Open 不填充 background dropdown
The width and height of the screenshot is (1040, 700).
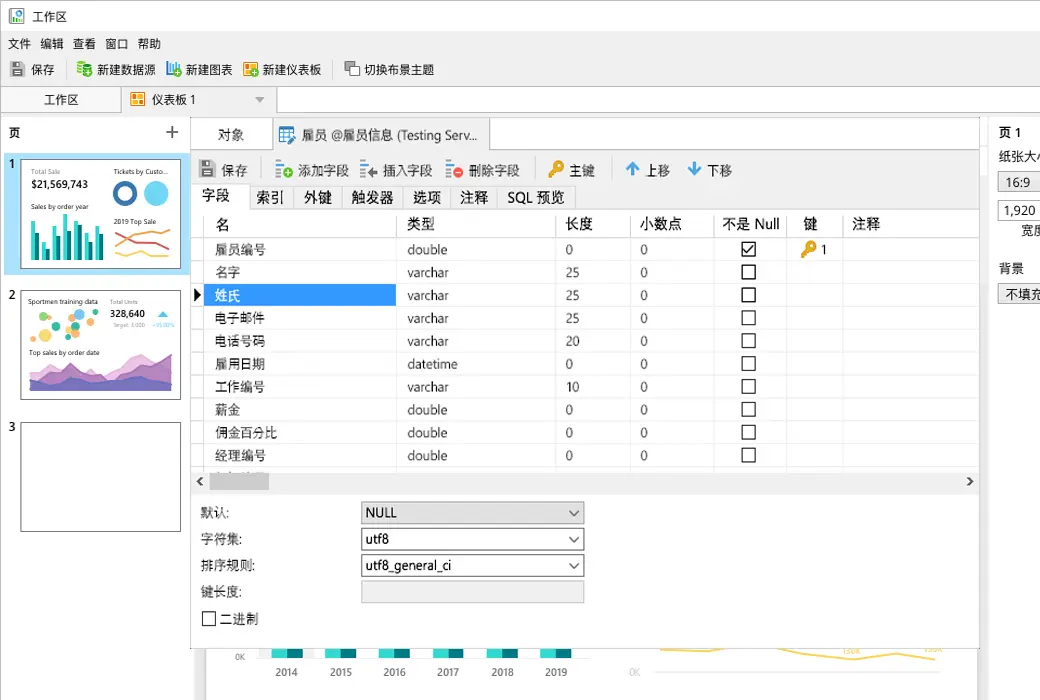click(1019, 294)
